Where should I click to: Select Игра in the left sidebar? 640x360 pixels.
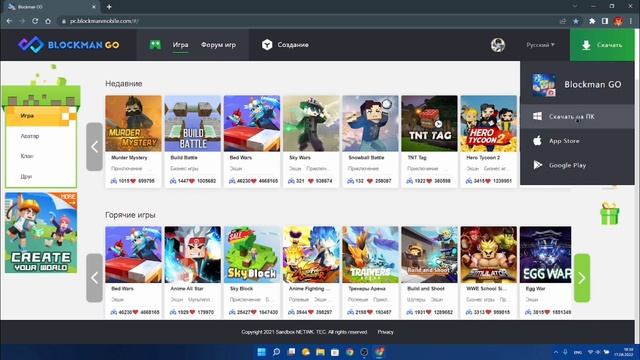point(41,116)
